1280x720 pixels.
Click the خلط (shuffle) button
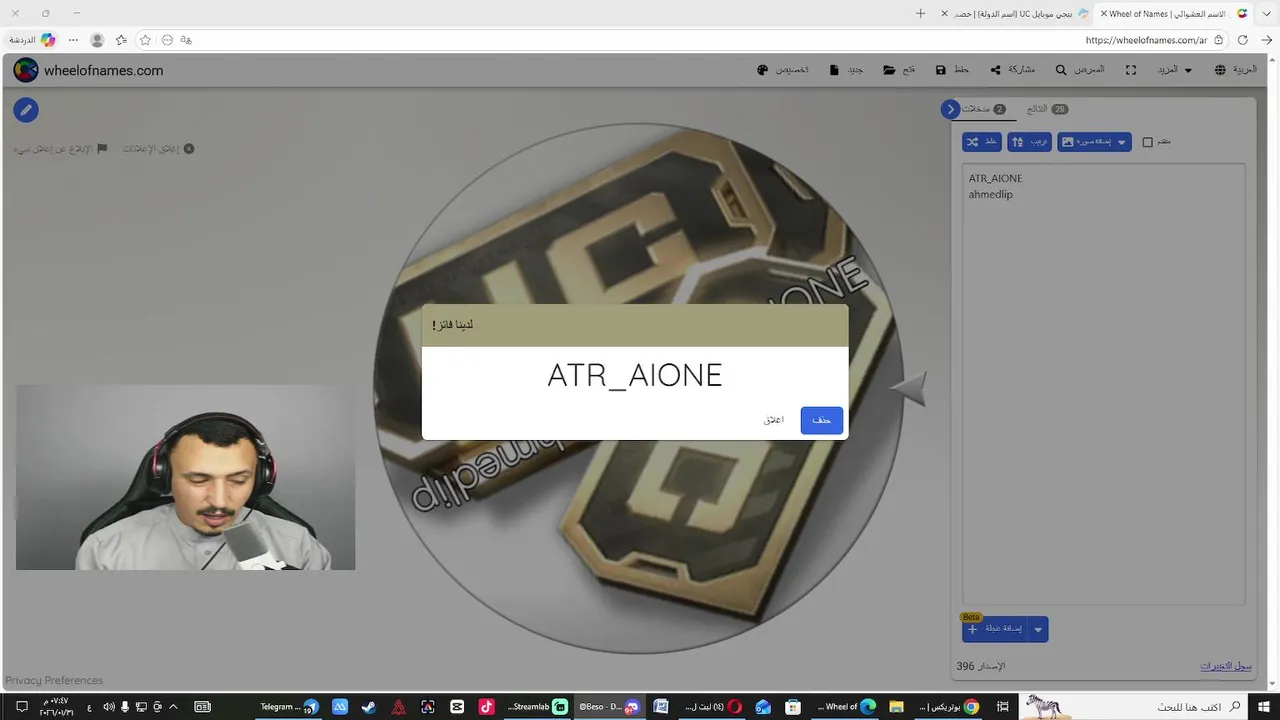pyautogui.click(x=982, y=142)
